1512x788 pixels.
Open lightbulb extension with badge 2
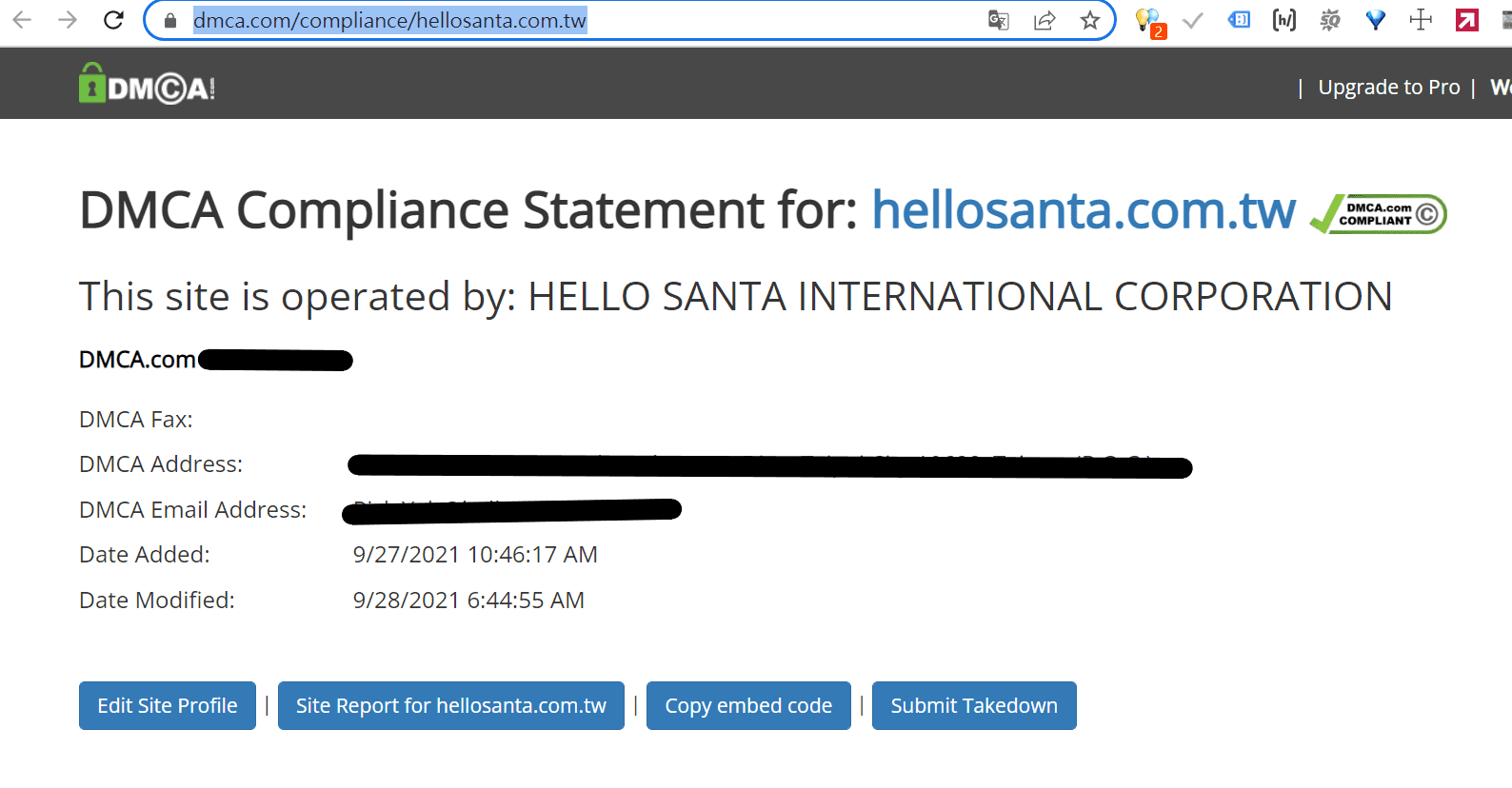[1149, 22]
